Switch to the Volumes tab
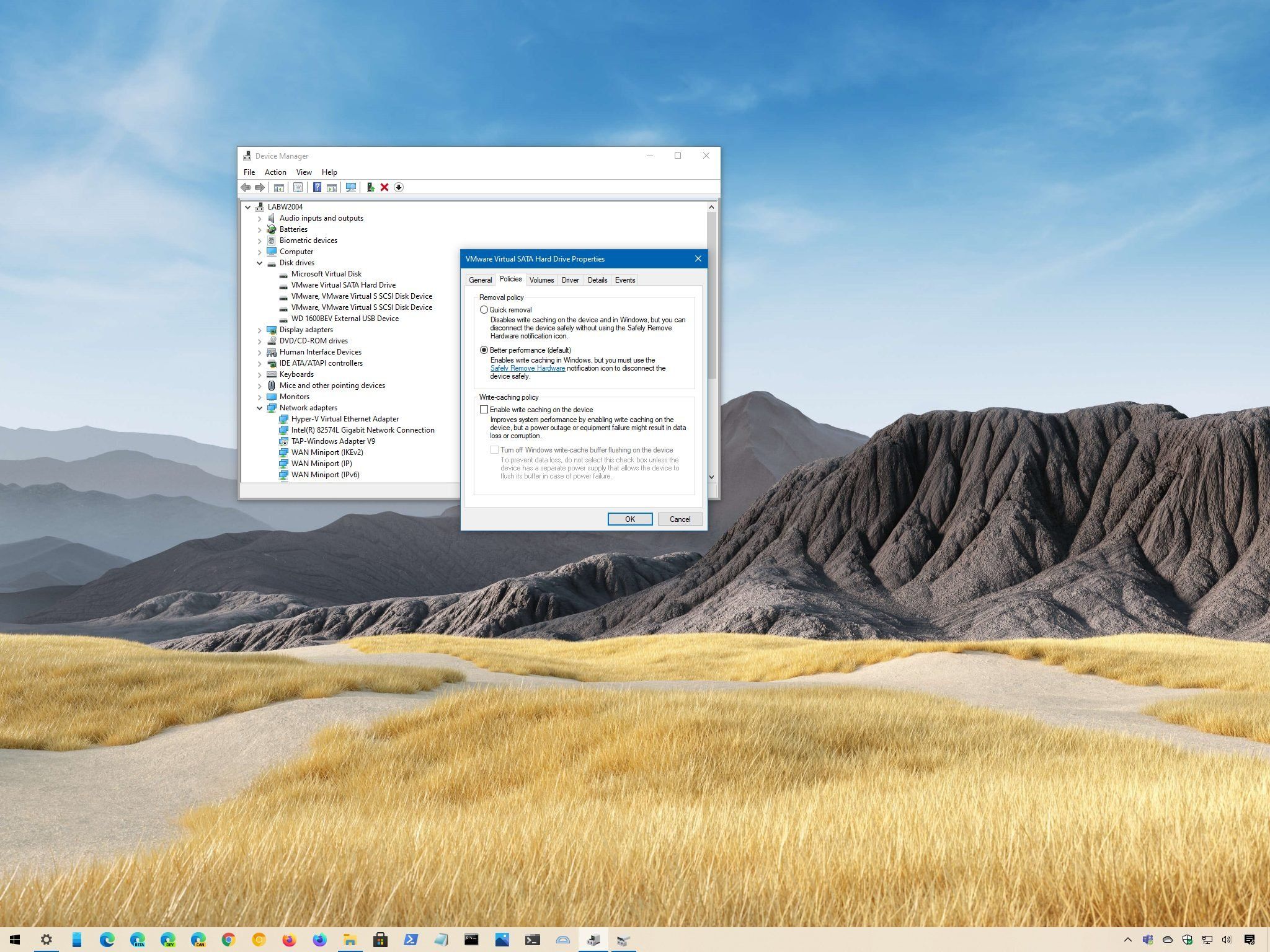 click(x=541, y=280)
